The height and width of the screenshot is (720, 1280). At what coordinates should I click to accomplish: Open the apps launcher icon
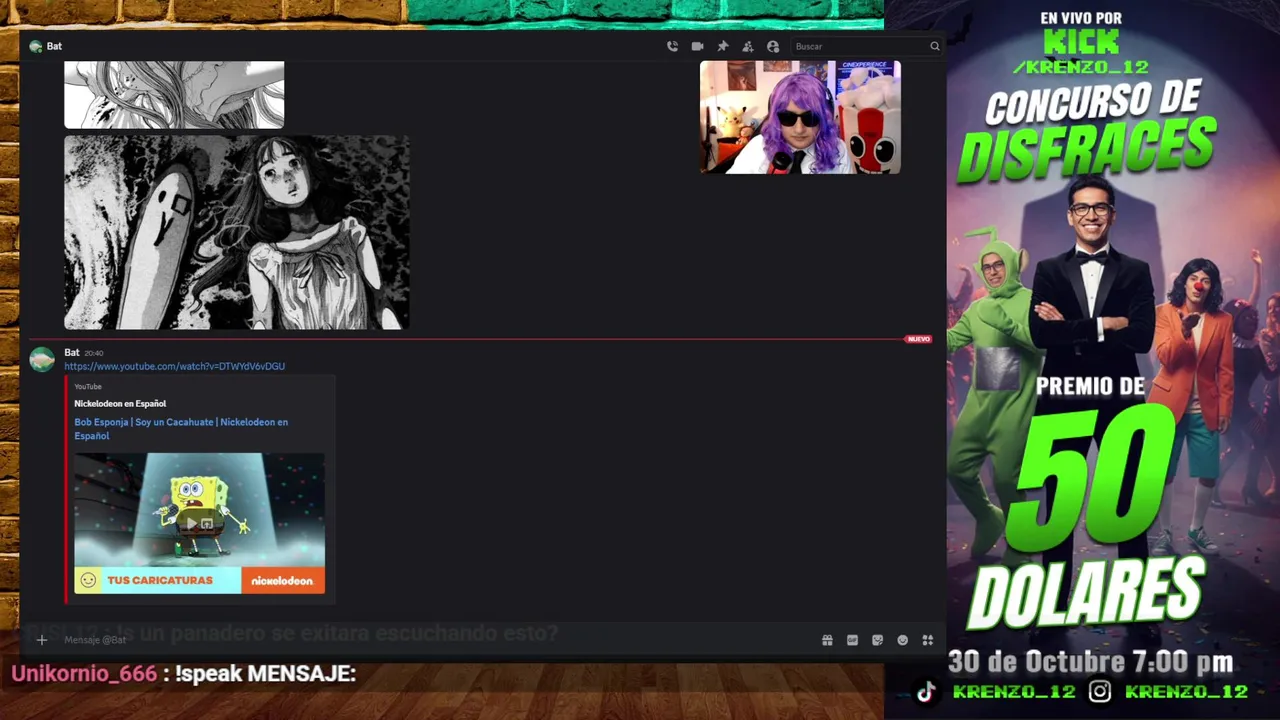pyautogui.click(x=927, y=640)
